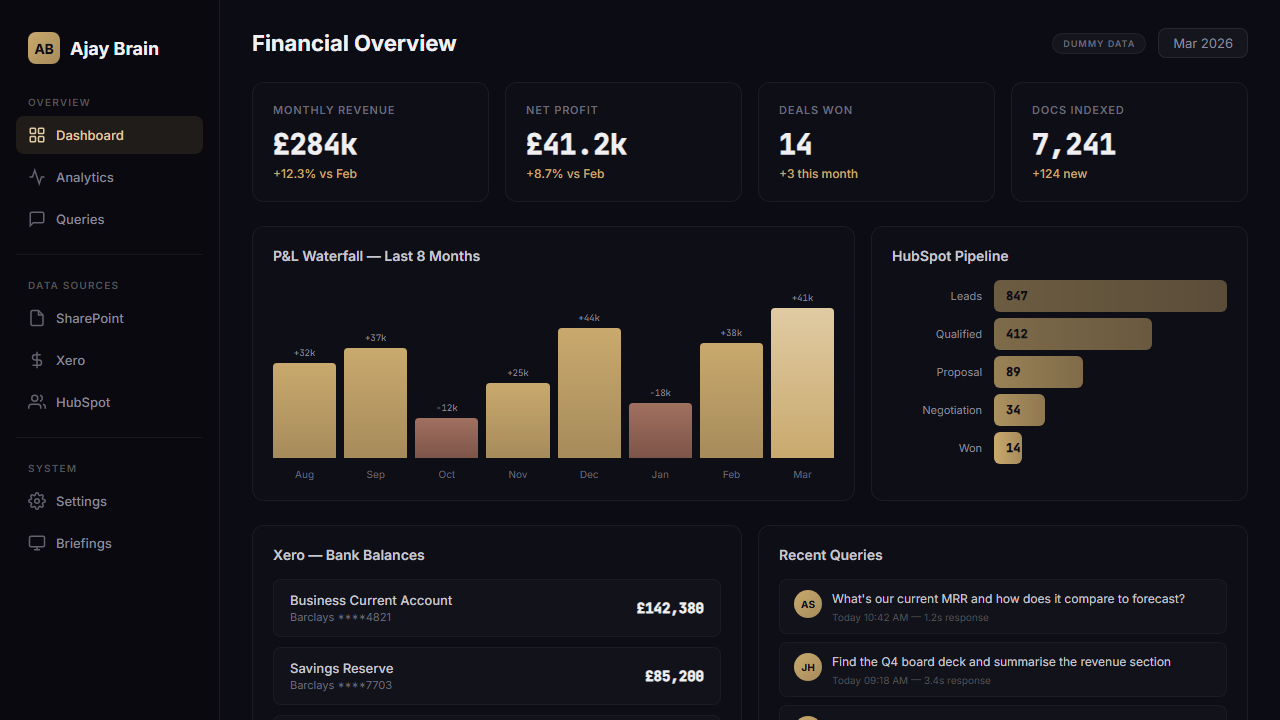The height and width of the screenshot is (720, 1280).
Task: Open the Dashboard grid icon
Action: click(x=37, y=134)
